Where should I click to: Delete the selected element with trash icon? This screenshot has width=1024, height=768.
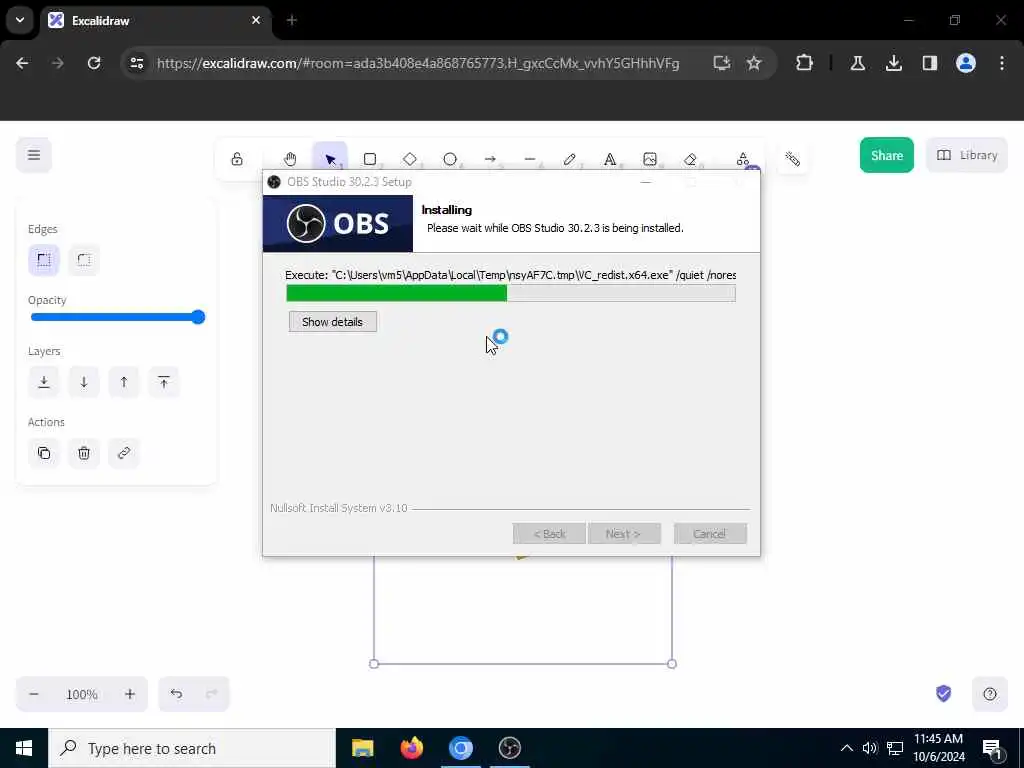[x=84, y=453]
